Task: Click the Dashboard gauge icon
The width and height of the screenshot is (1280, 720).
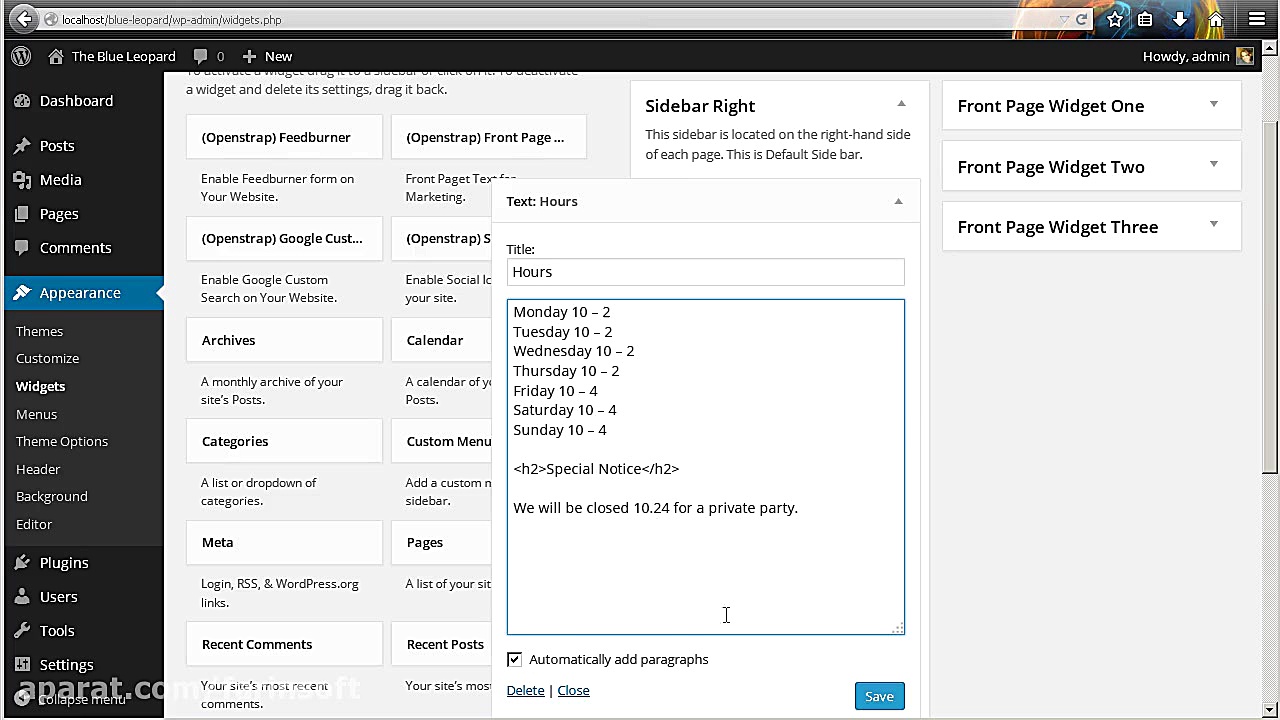Action: (x=22, y=101)
